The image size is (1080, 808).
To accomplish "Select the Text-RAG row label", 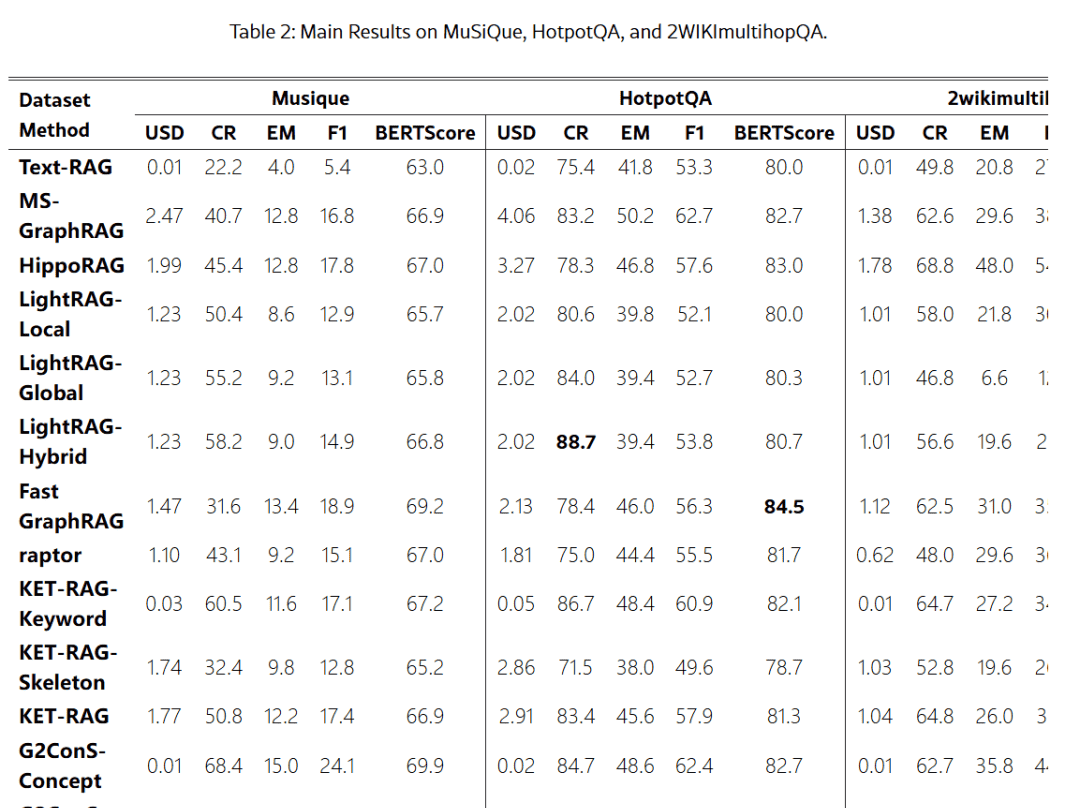I will coord(65,167).
